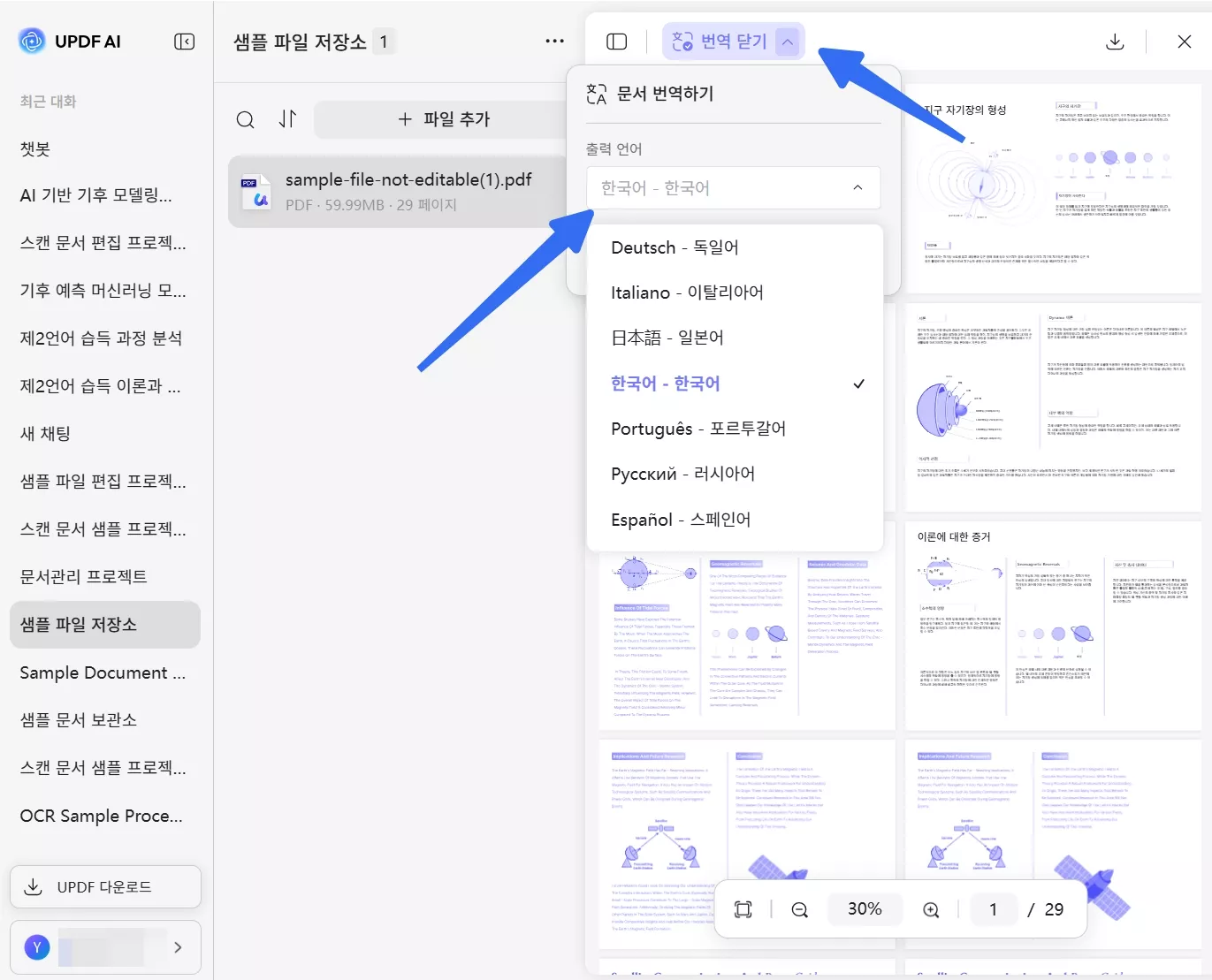Select the fit-to-page view icon
Image resolution: width=1212 pixels, height=980 pixels.
743,908
